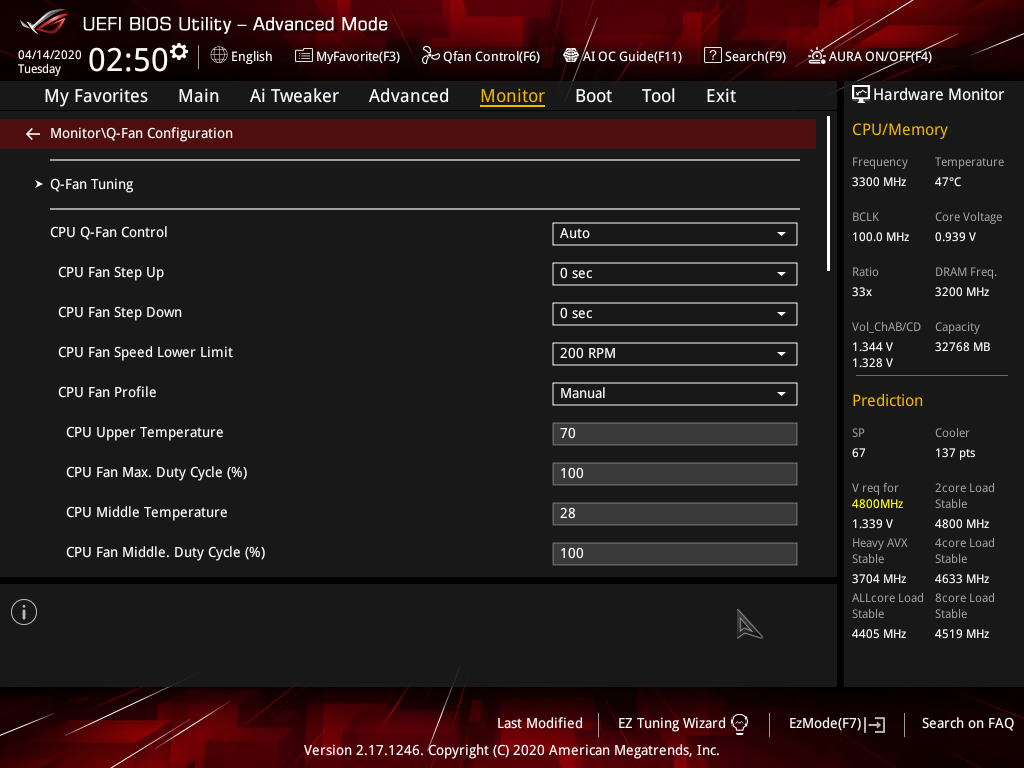Click the 02:50 system clock
The image size is (1024, 768).
[129, 59]
